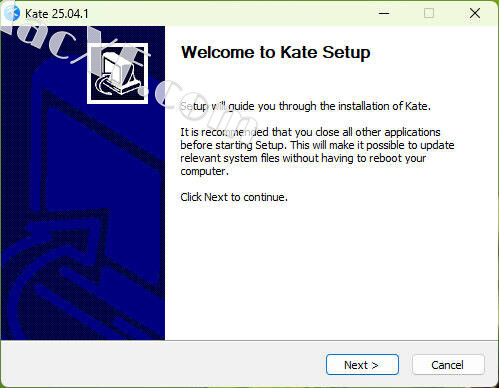Click the "Setup will guide you" sentence
The height and width of the screenshot is (388, 499).
305,106
